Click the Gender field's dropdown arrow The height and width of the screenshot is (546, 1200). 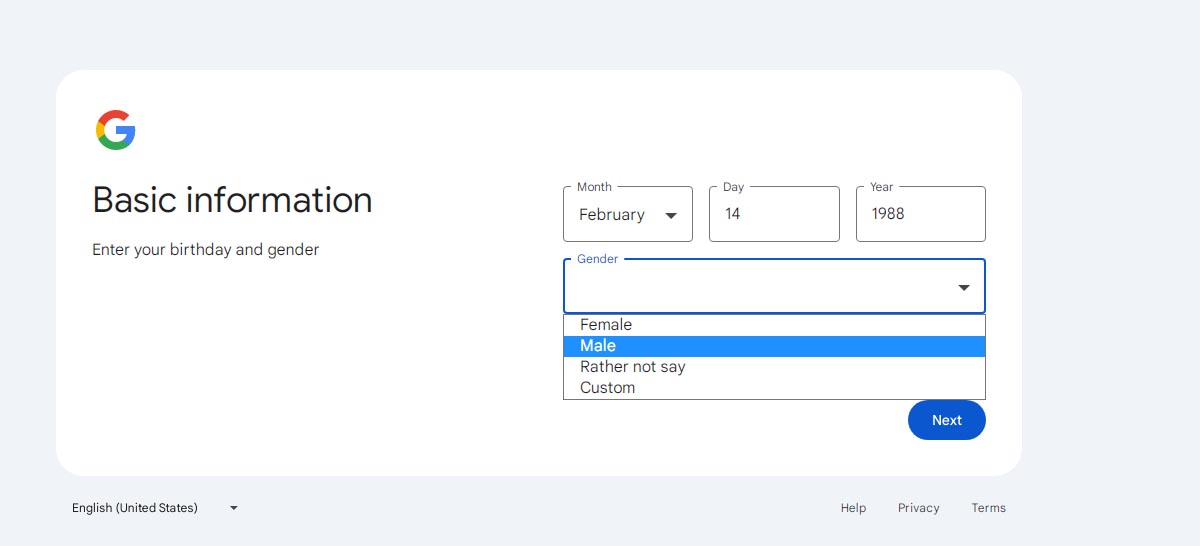(964, 288)
